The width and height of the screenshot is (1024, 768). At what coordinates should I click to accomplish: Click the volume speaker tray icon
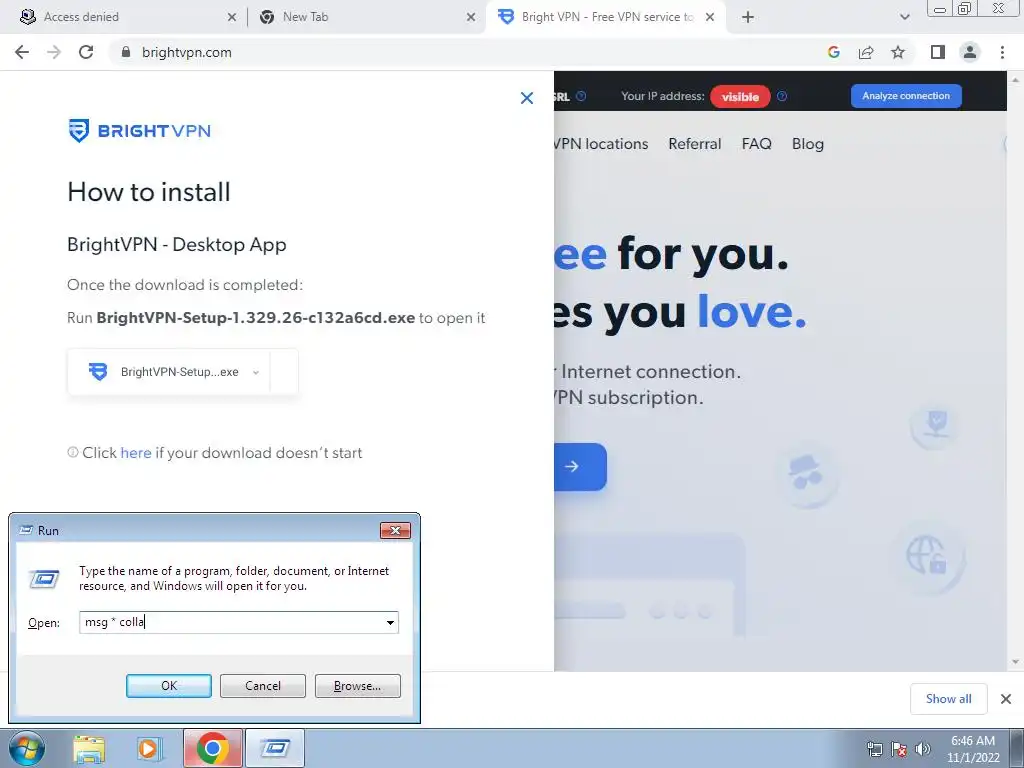pos(922,749)
